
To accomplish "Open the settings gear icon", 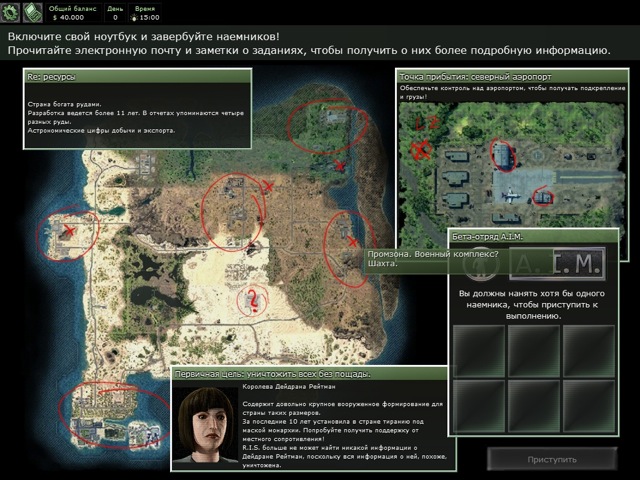I will click(11, 14).
